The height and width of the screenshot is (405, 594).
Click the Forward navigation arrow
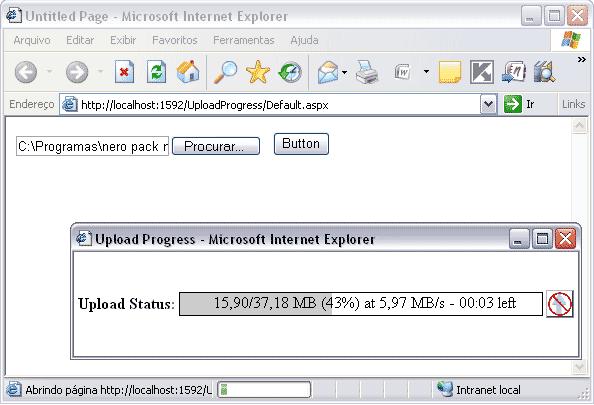tap(77, 72)
